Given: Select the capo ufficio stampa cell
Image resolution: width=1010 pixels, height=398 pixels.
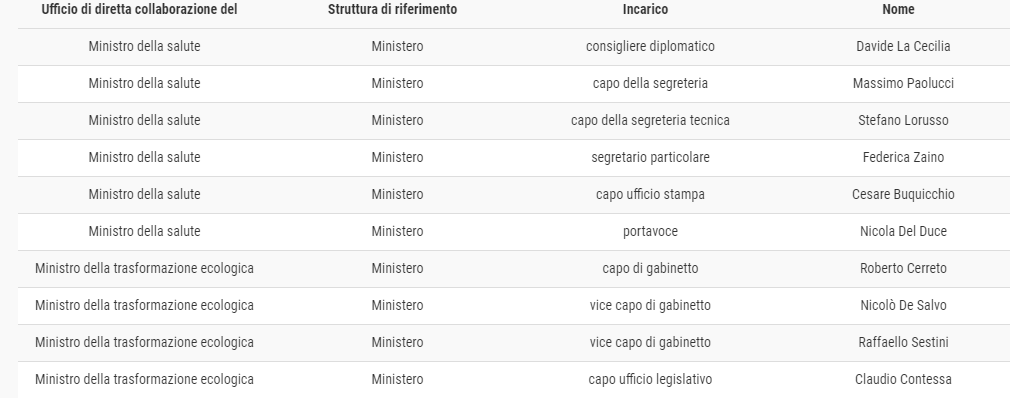Looking at the screenshot, I should coord(650,194).
